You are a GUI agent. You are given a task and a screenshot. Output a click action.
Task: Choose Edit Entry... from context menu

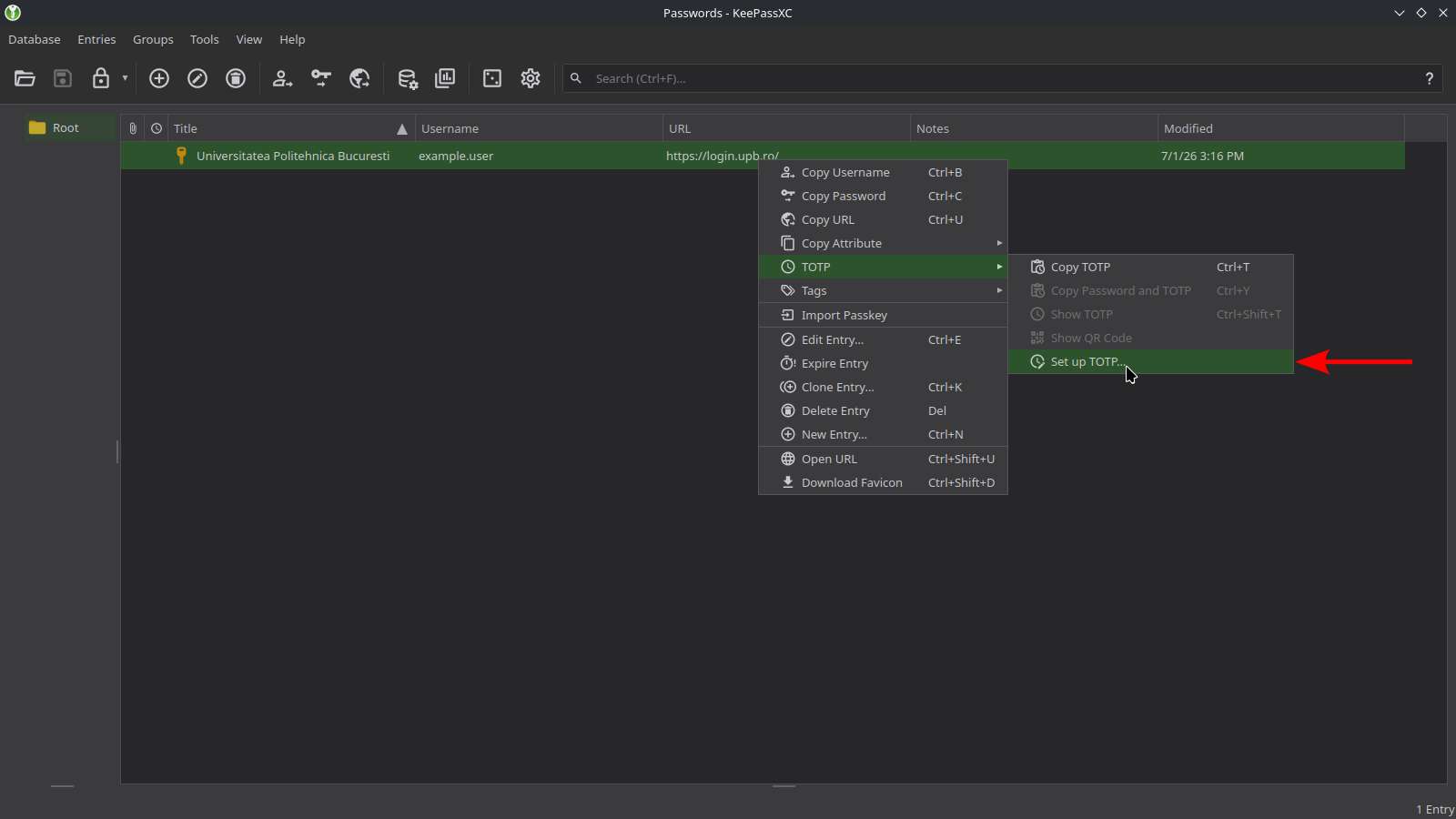click(883, 339)
